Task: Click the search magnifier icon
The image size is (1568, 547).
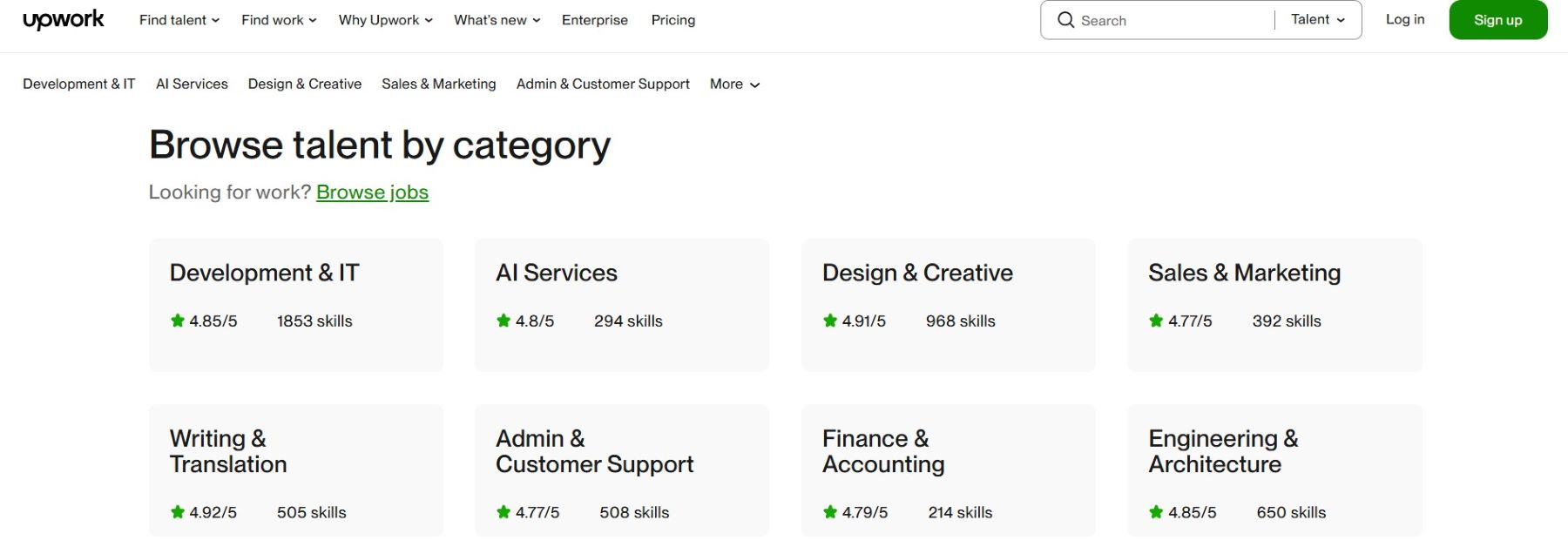Action: (x=1066, y=19)
